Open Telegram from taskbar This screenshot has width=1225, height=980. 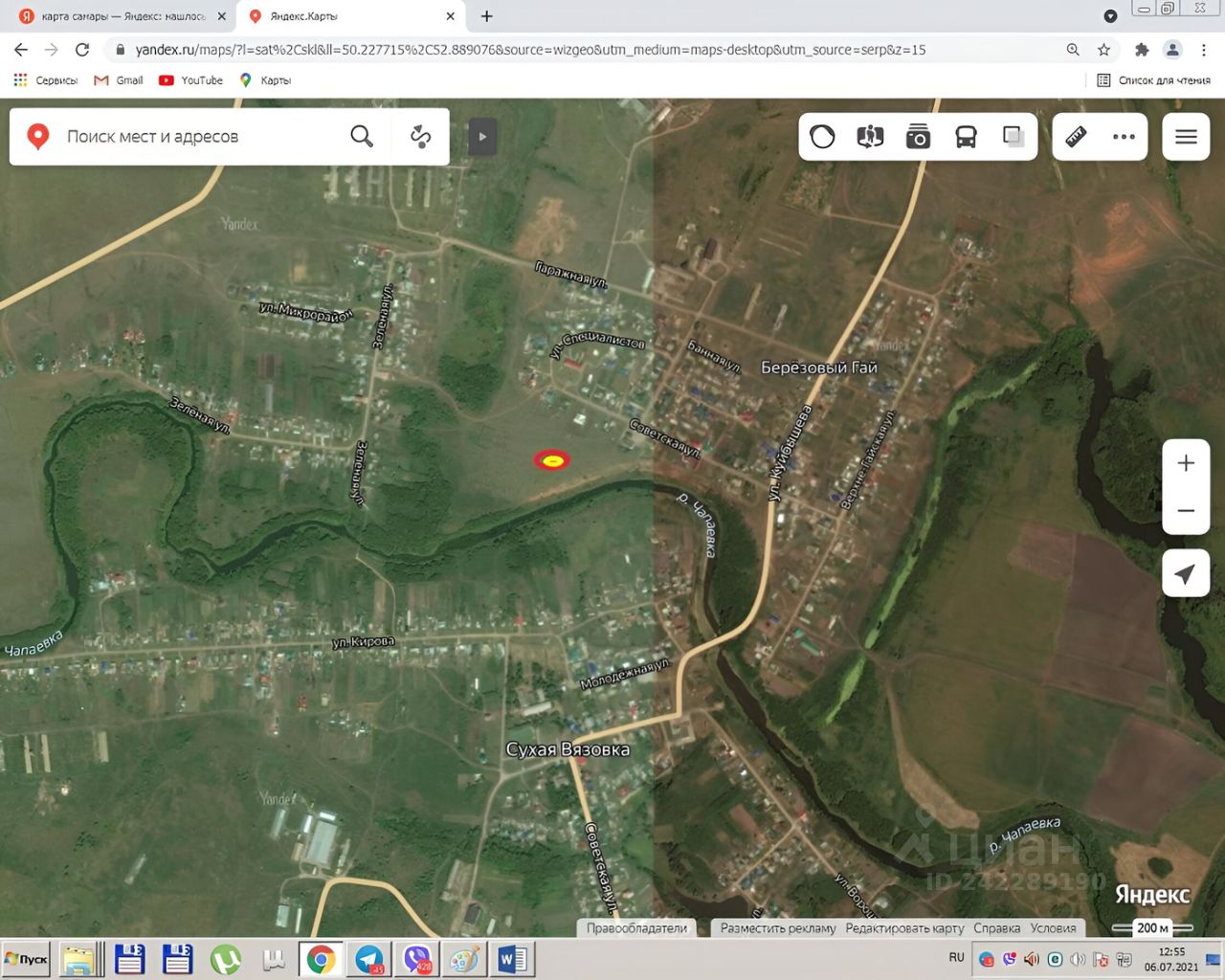click(x=369, y=959)
